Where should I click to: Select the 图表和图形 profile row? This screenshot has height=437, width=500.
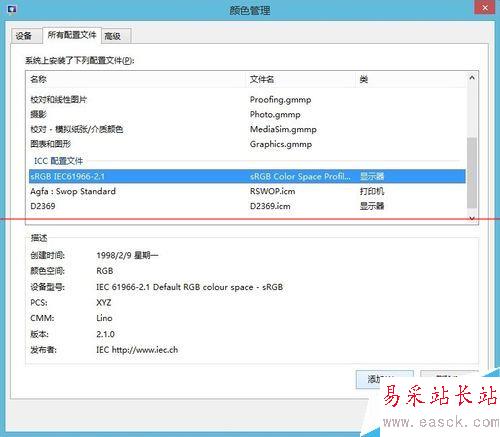[x=247, y=144]
